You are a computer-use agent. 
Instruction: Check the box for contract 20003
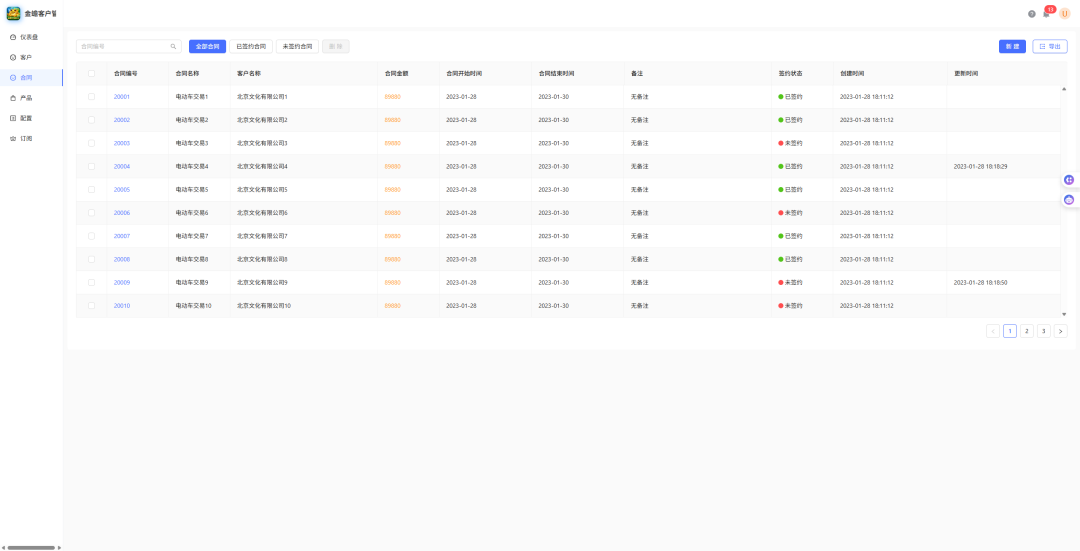pyautogui.click(x=92, y=143)
